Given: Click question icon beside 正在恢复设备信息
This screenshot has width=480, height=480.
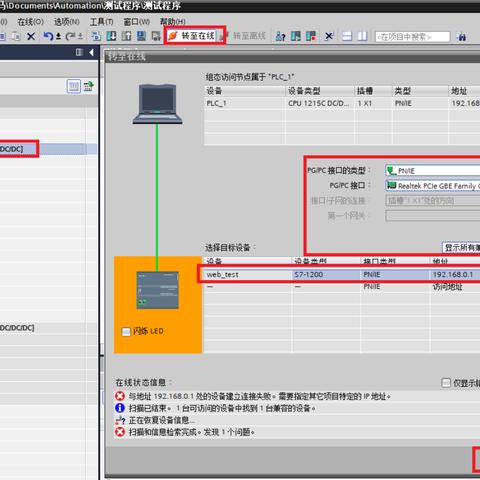Looking at the screenshot, I should (x=120, y=420).
